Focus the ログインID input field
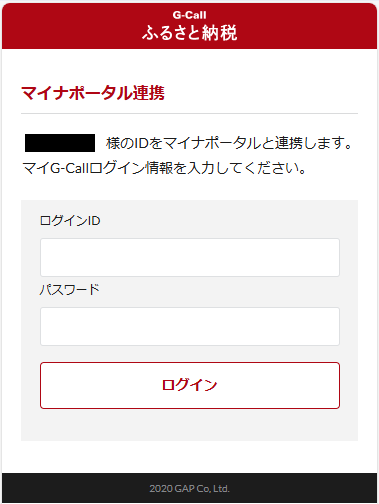 (x=190, y=257)
